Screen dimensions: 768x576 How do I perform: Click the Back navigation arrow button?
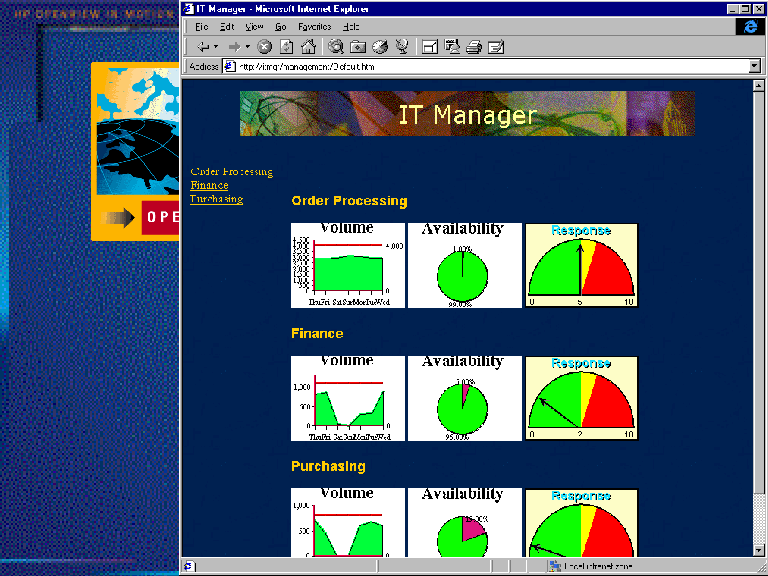[x=203, y=46]
